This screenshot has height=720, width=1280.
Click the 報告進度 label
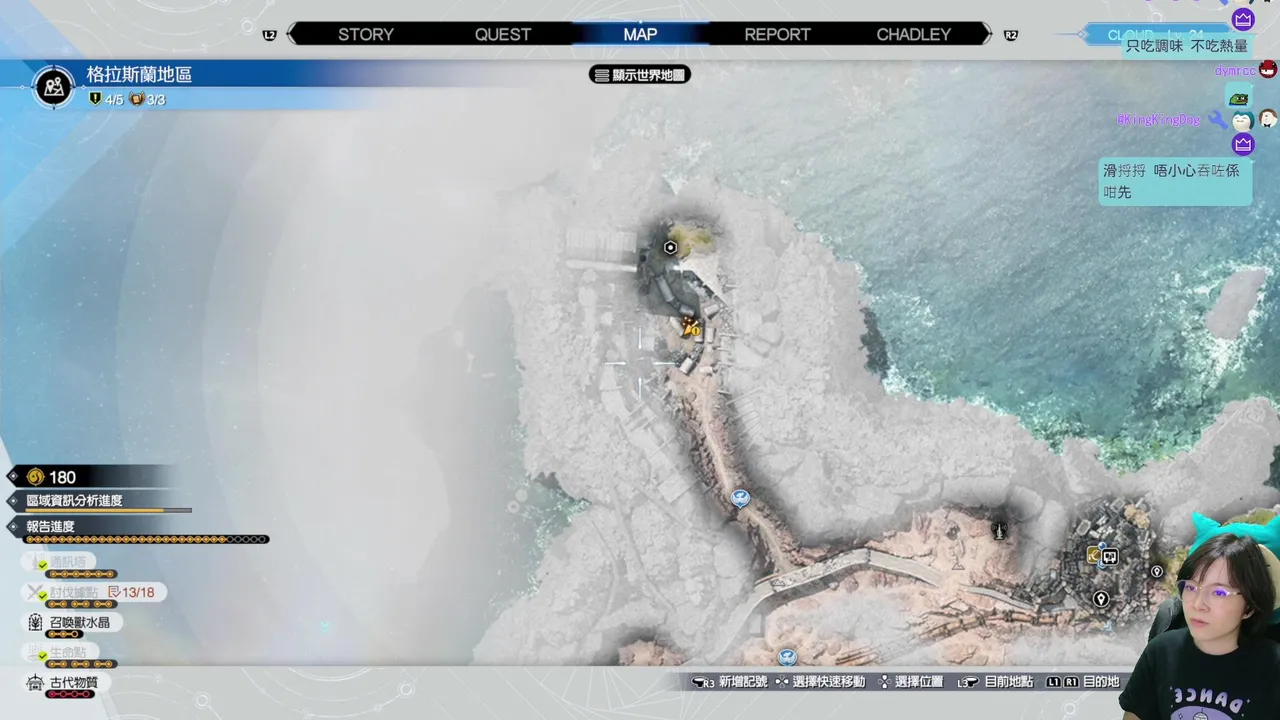tap(50, 526)
